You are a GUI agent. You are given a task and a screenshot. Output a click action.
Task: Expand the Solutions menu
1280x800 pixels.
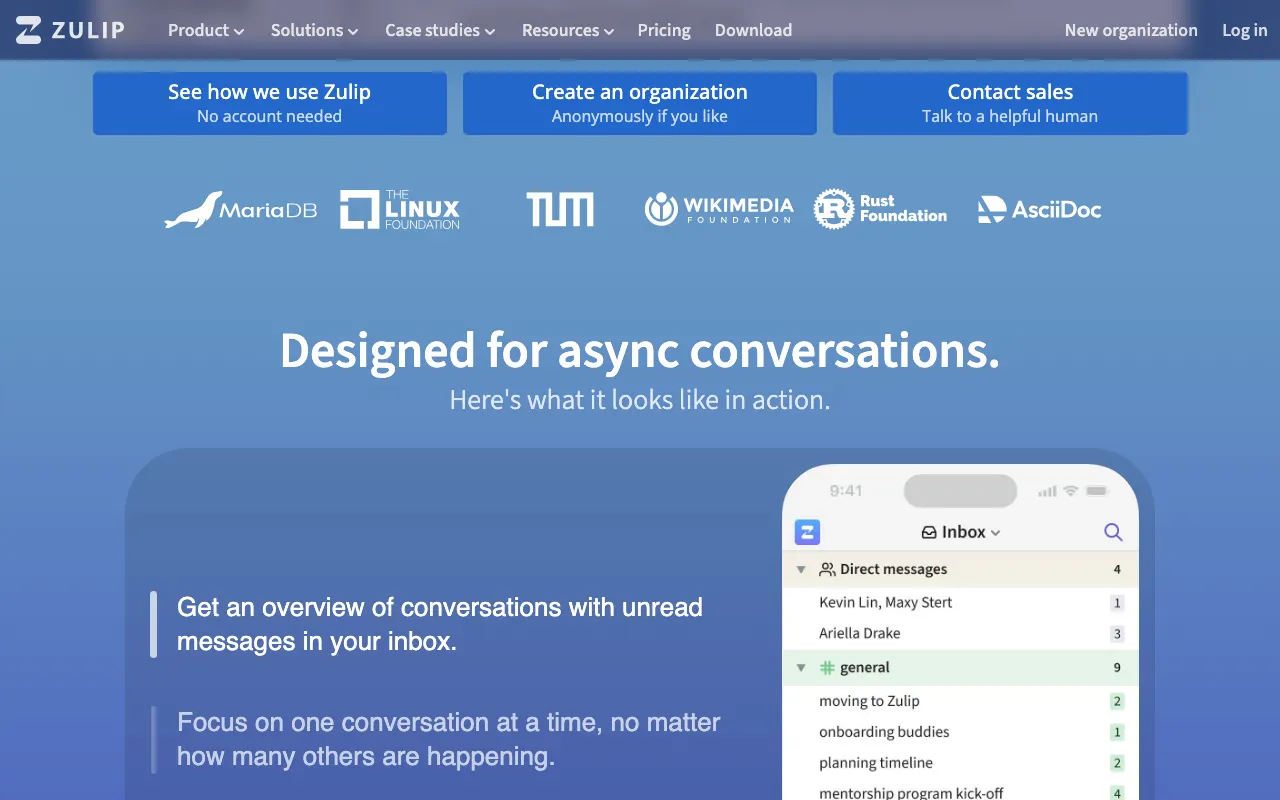[314, 30]
